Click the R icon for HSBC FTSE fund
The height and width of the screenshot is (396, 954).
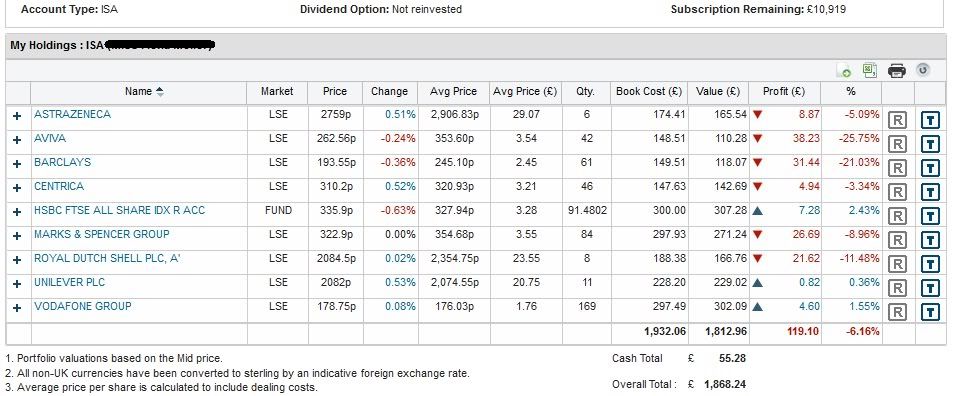pos(897,216)
